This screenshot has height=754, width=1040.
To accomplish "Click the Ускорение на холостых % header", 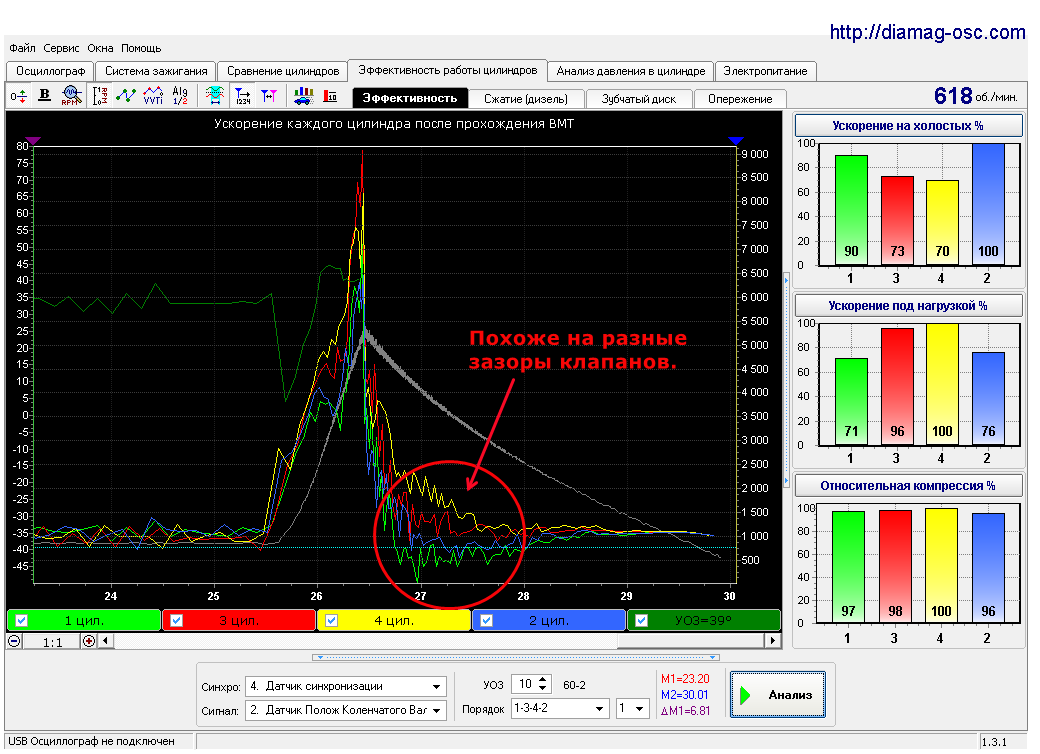I will (x=908, y=126).
